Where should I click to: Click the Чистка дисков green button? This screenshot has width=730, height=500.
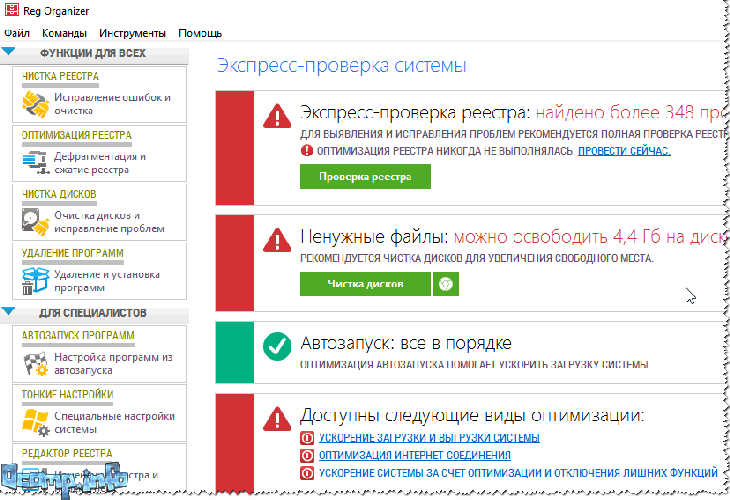pos(365,284)
